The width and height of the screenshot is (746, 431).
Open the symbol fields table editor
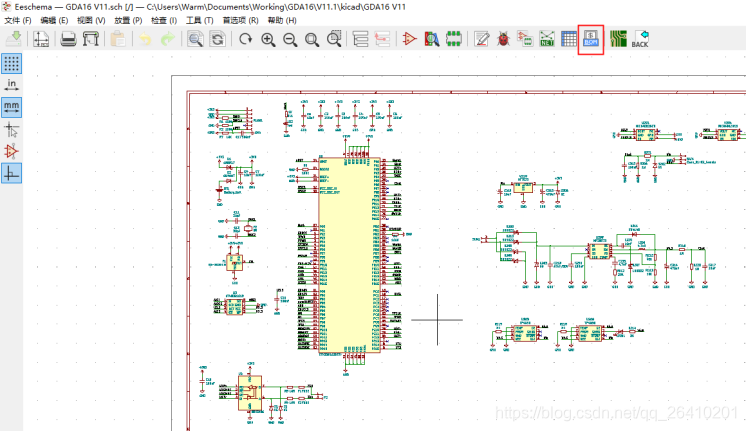[x=569, y=39]
